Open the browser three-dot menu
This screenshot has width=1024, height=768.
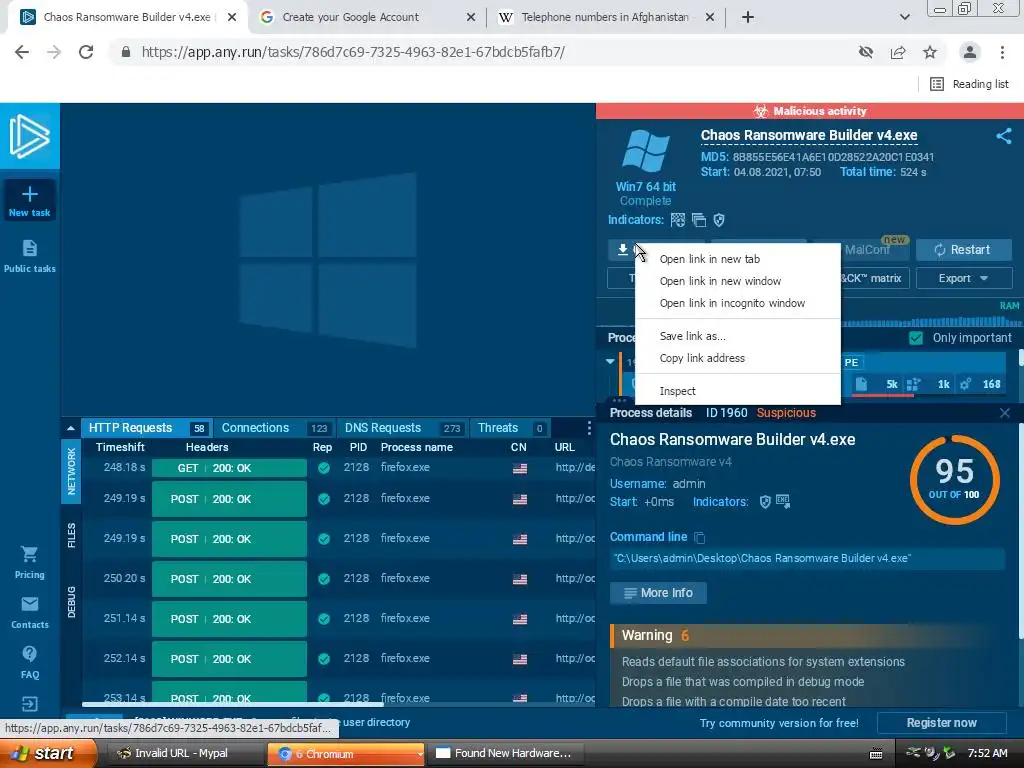[x=1002, y=52]
